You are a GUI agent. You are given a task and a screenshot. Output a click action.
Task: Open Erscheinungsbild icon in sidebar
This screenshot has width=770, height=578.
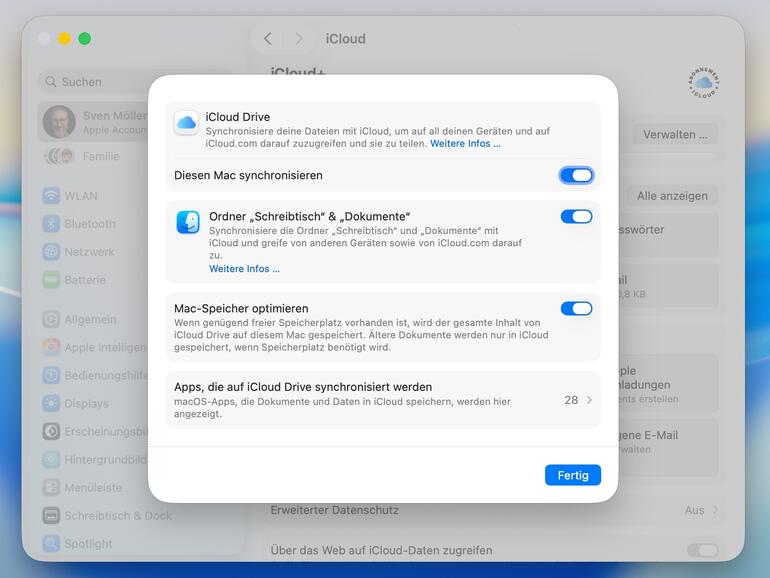[51, 431]
